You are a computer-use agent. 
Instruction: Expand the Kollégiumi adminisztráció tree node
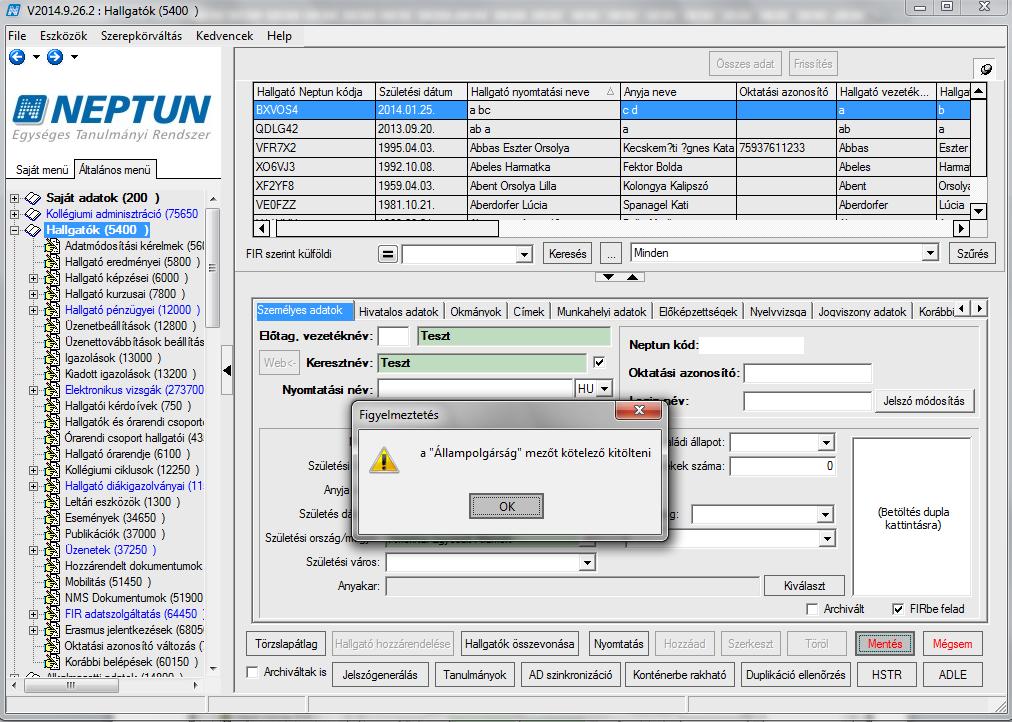point(15,214)
